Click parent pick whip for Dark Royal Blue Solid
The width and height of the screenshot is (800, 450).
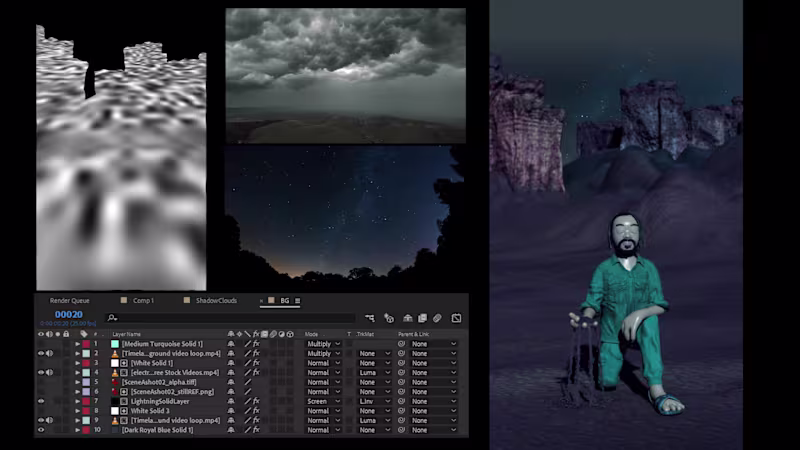coord(402,430)
